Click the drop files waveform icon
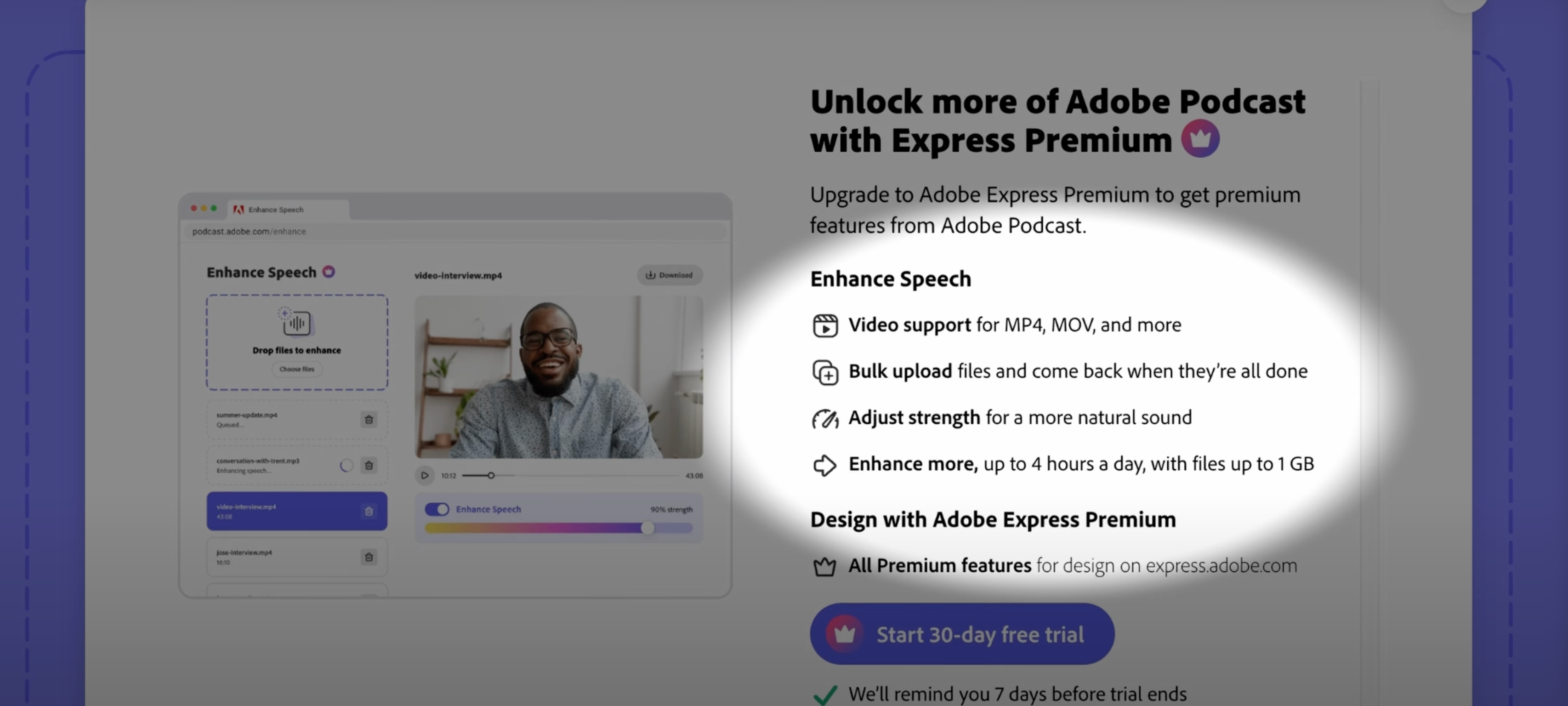 [296, 322]
